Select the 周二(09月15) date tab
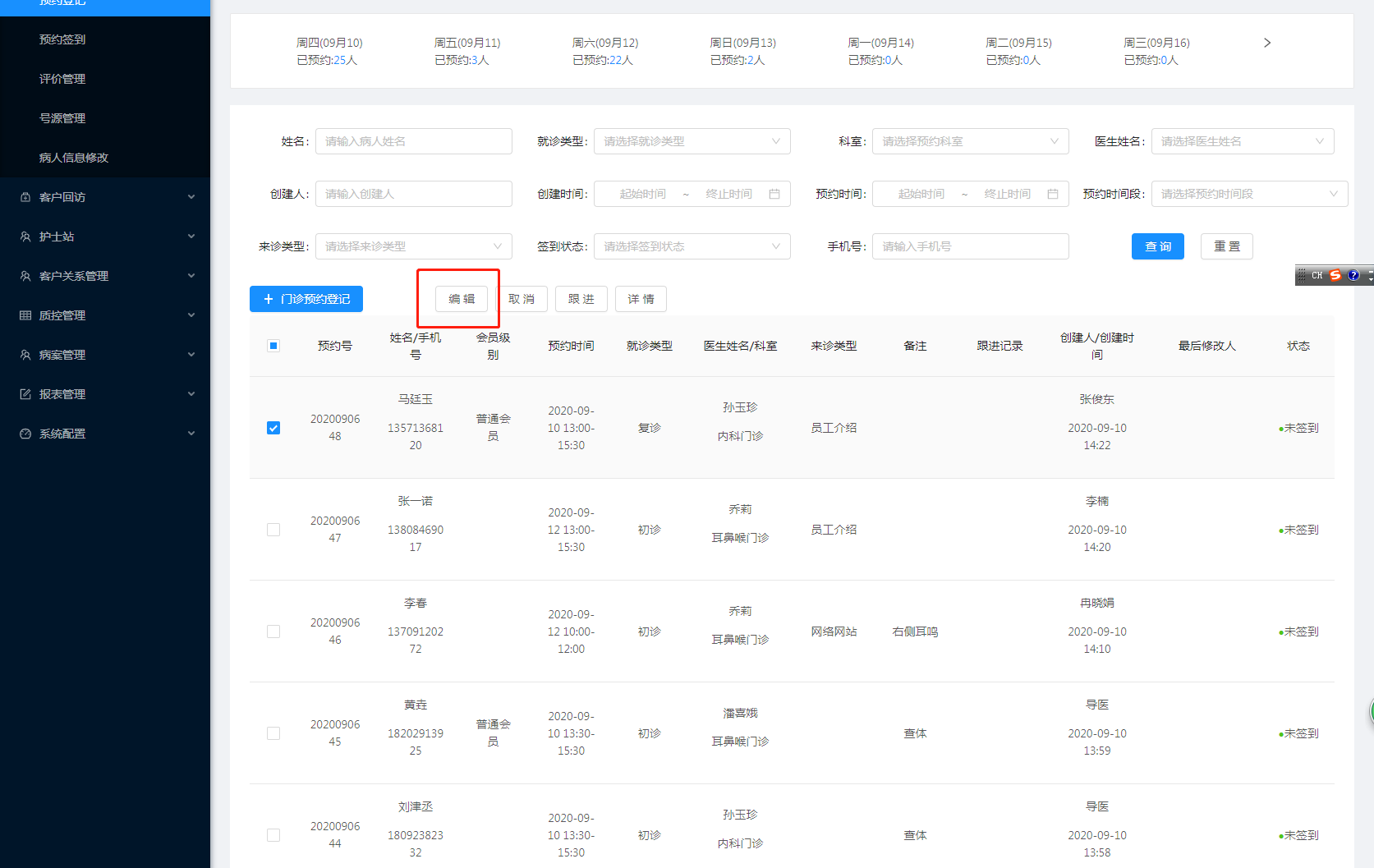 [1019, 51]
